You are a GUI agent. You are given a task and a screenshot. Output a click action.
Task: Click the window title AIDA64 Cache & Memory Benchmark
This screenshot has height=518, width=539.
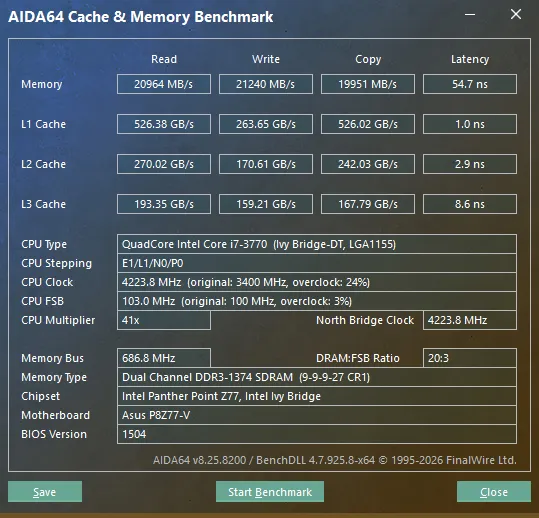[x=141, y=17]
